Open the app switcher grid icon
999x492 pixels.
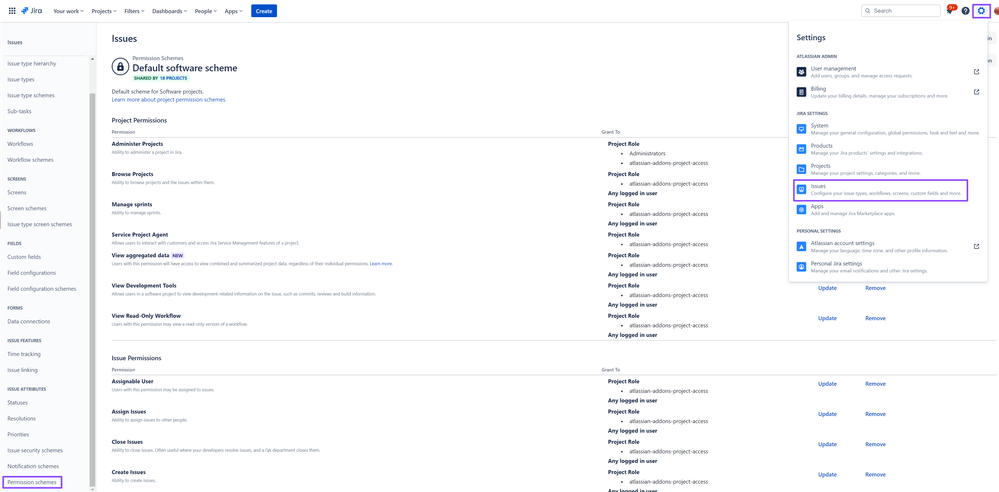pos(12,11)
